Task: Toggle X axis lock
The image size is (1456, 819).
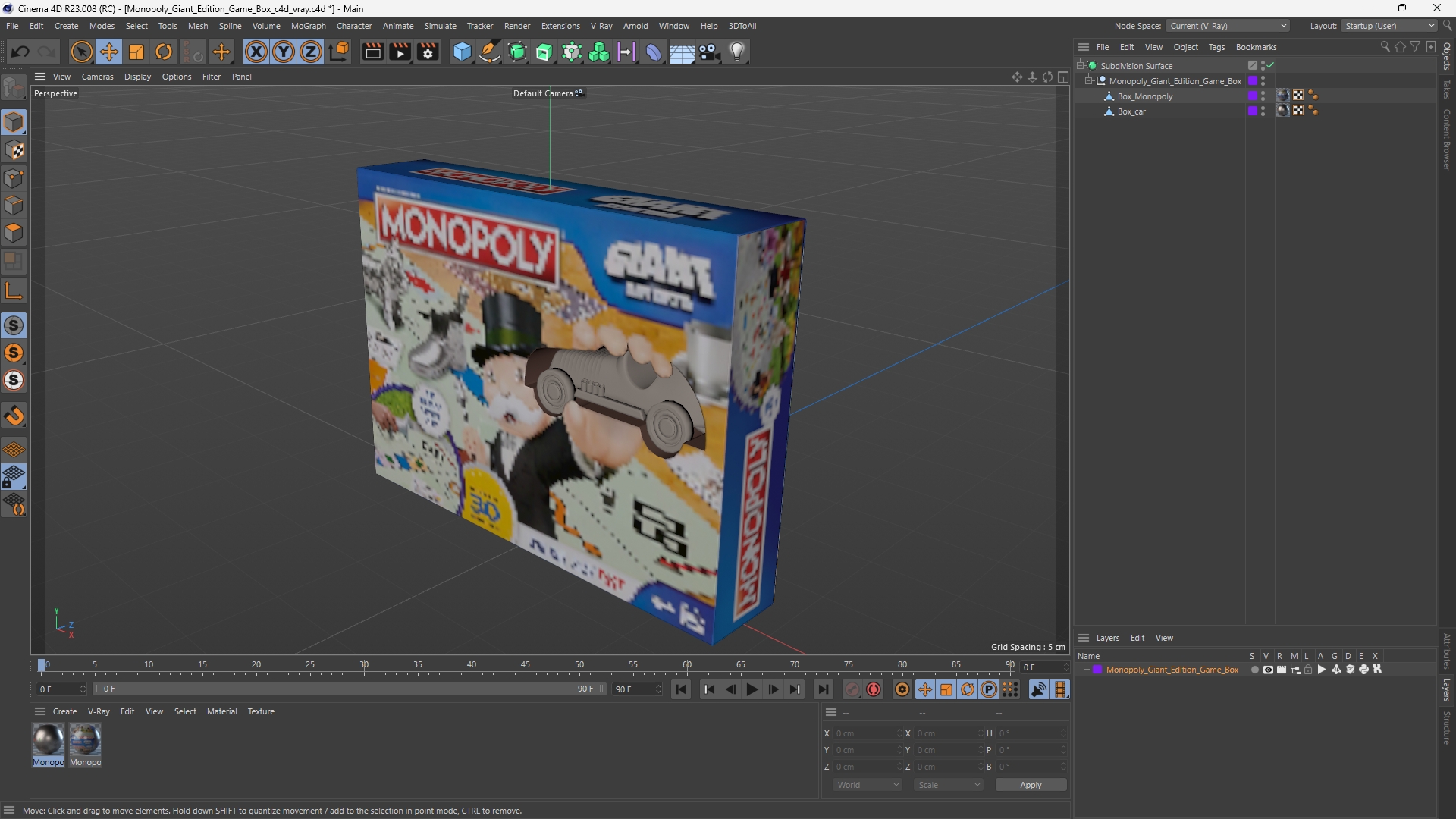Action: (x=256, y=52)
